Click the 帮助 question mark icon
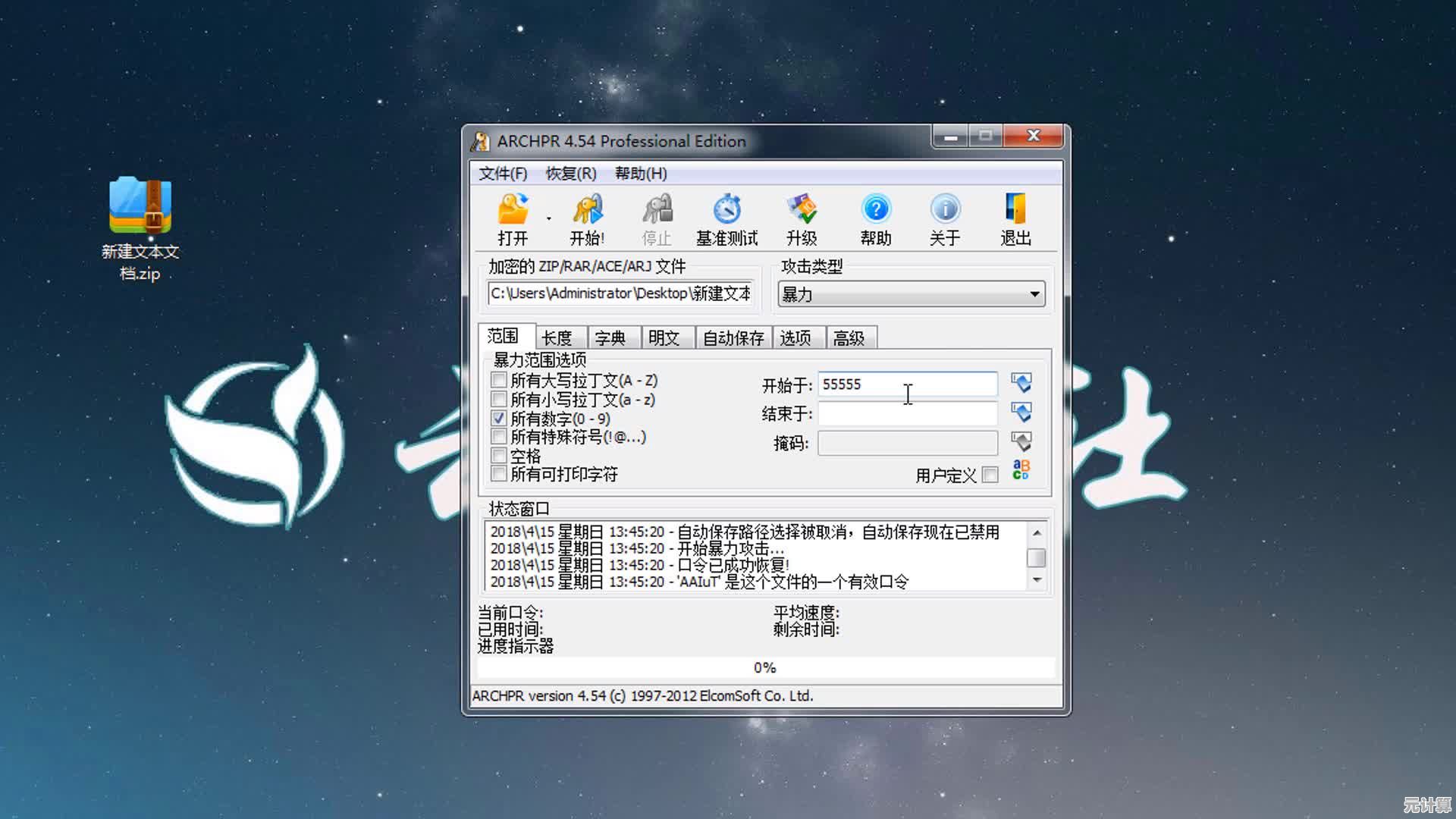The image size is (1456, 819). click(875, 210)
